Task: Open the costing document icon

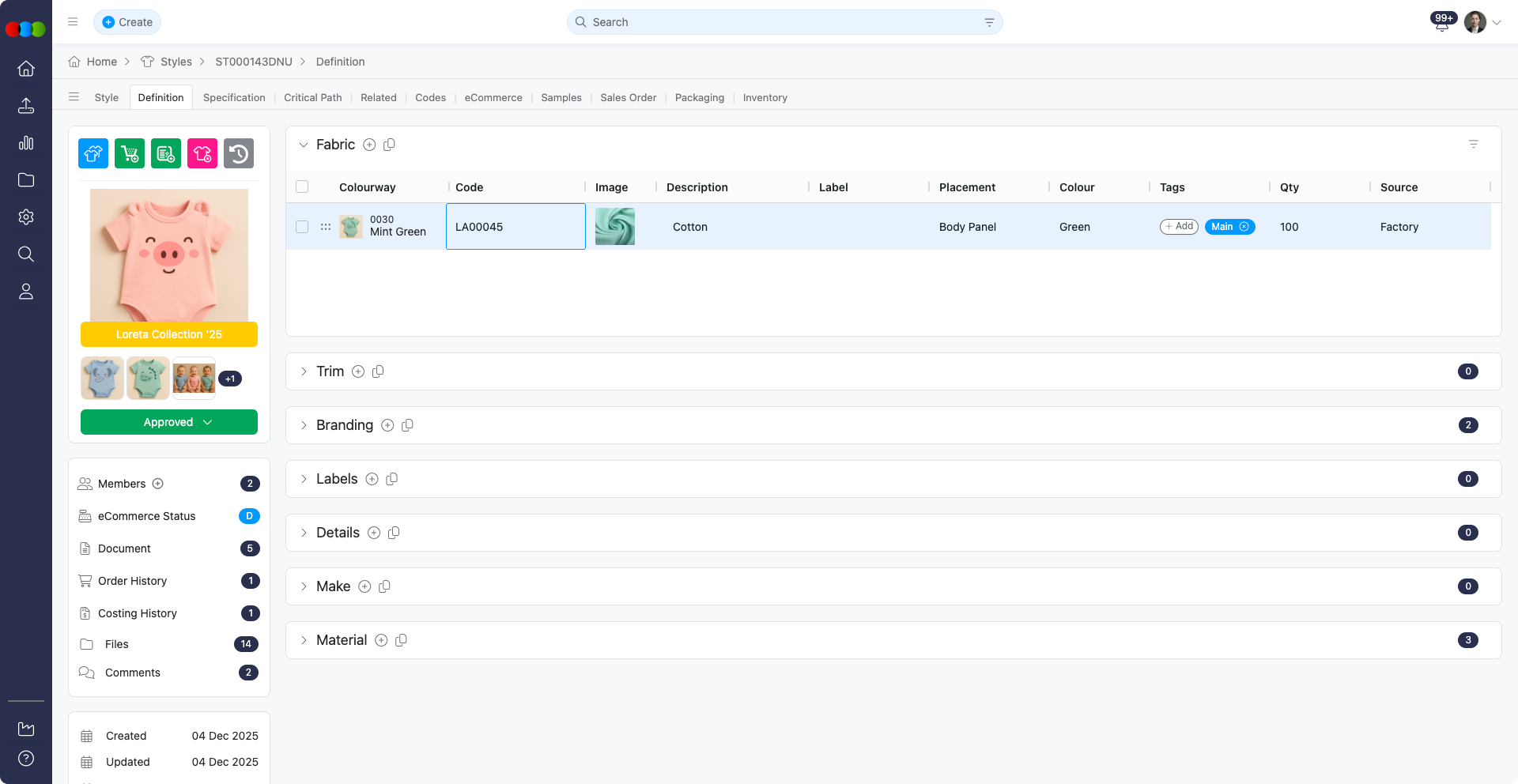Action: (x=165, y=153)
